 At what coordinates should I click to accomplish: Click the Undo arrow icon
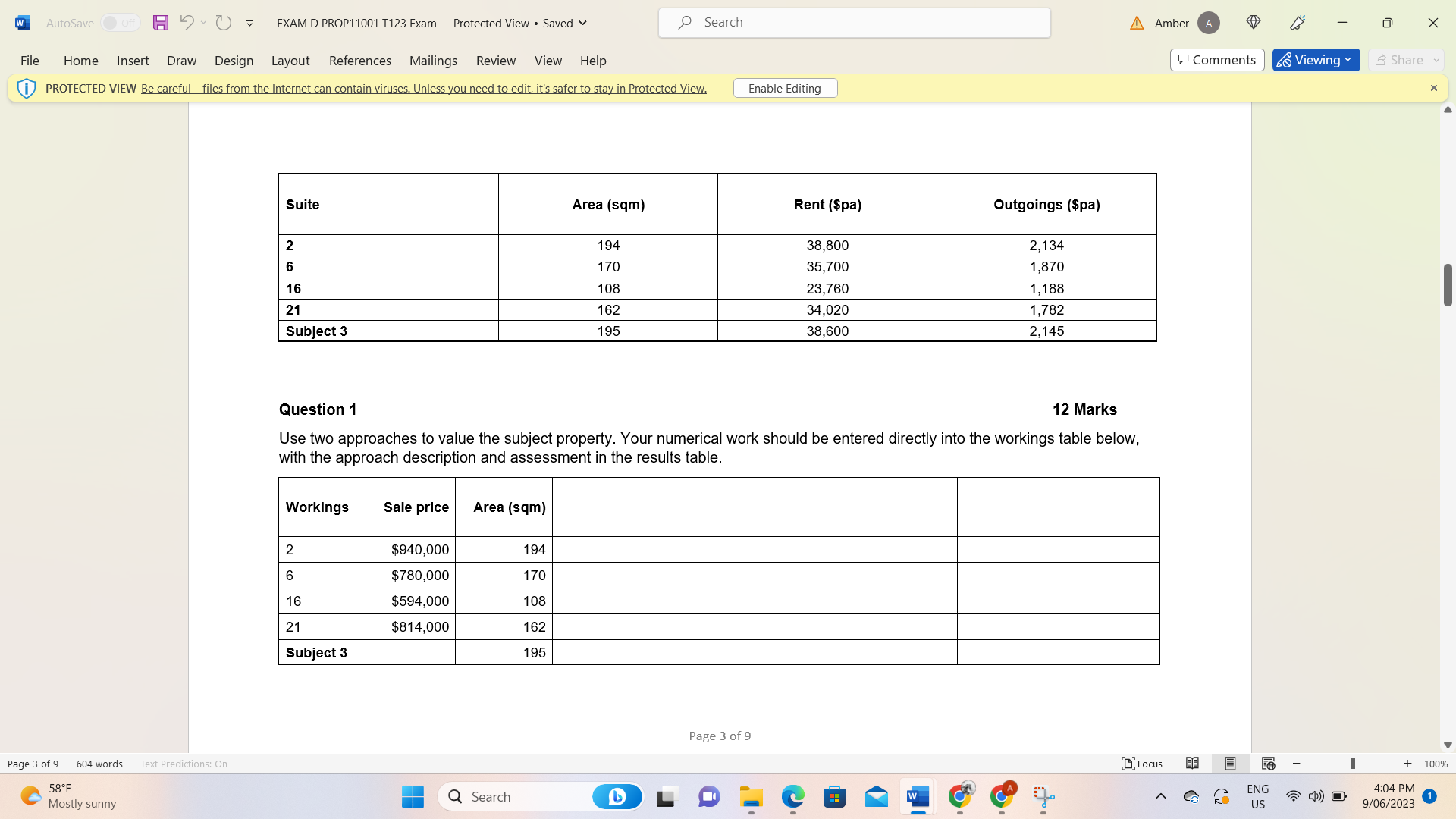[186, 23]
